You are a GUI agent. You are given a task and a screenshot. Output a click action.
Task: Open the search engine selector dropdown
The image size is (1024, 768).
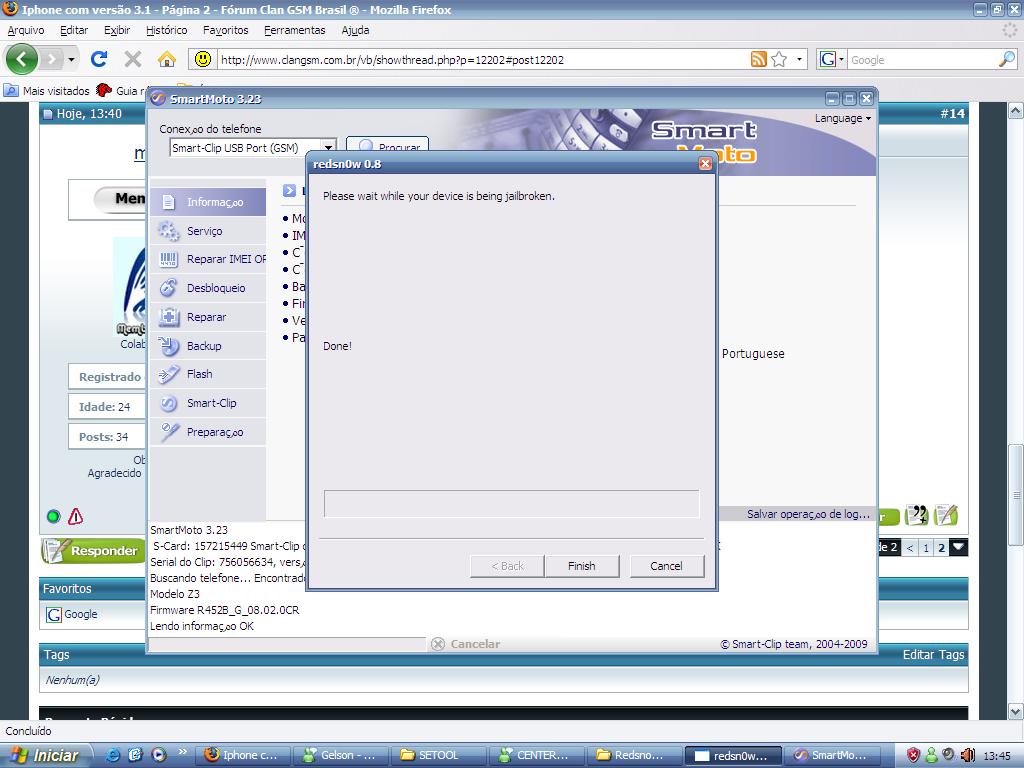coord(841,59)
